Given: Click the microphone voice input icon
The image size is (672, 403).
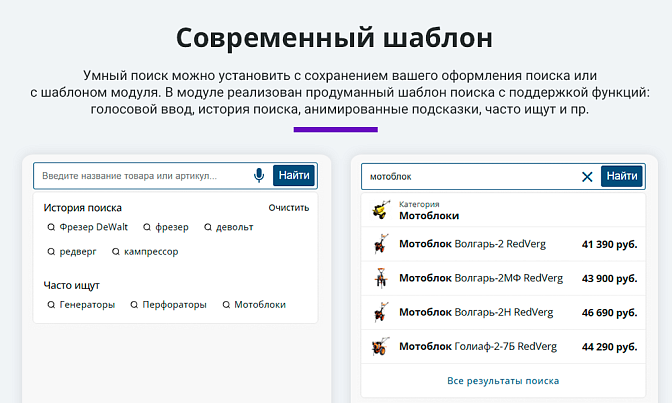Looking at the screenshot, I should coord(259,175).
